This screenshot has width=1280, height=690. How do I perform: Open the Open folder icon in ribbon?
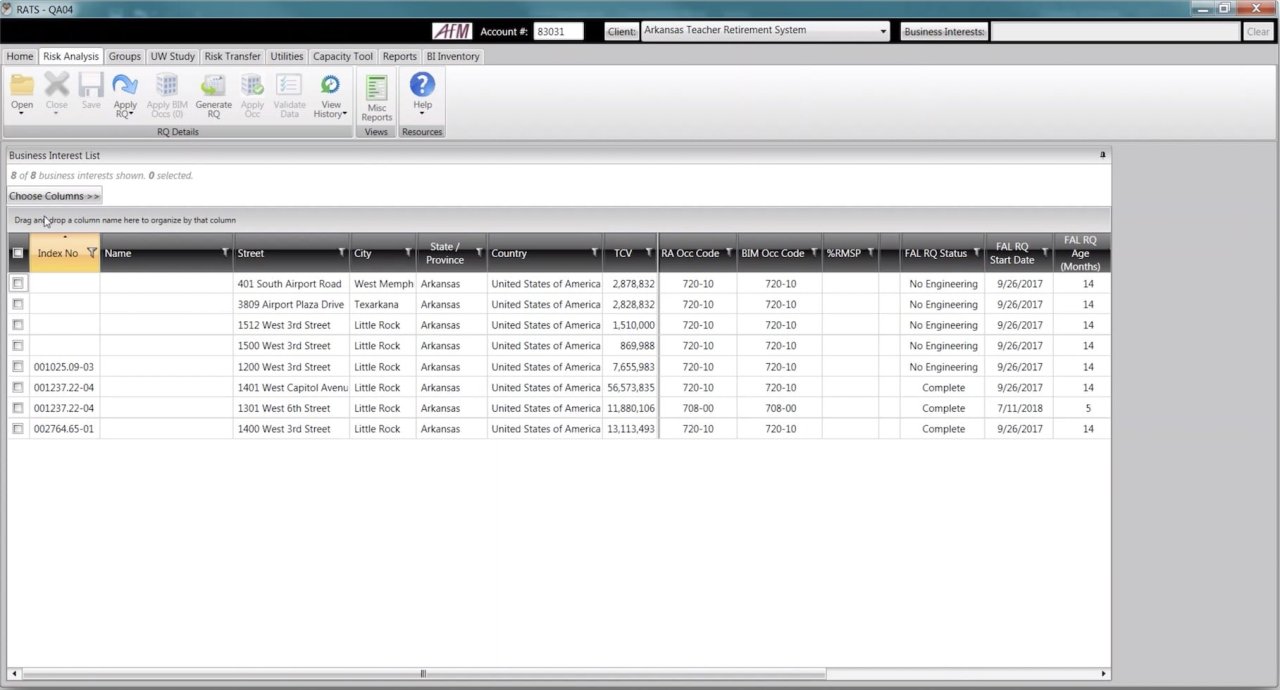(22, 87)
